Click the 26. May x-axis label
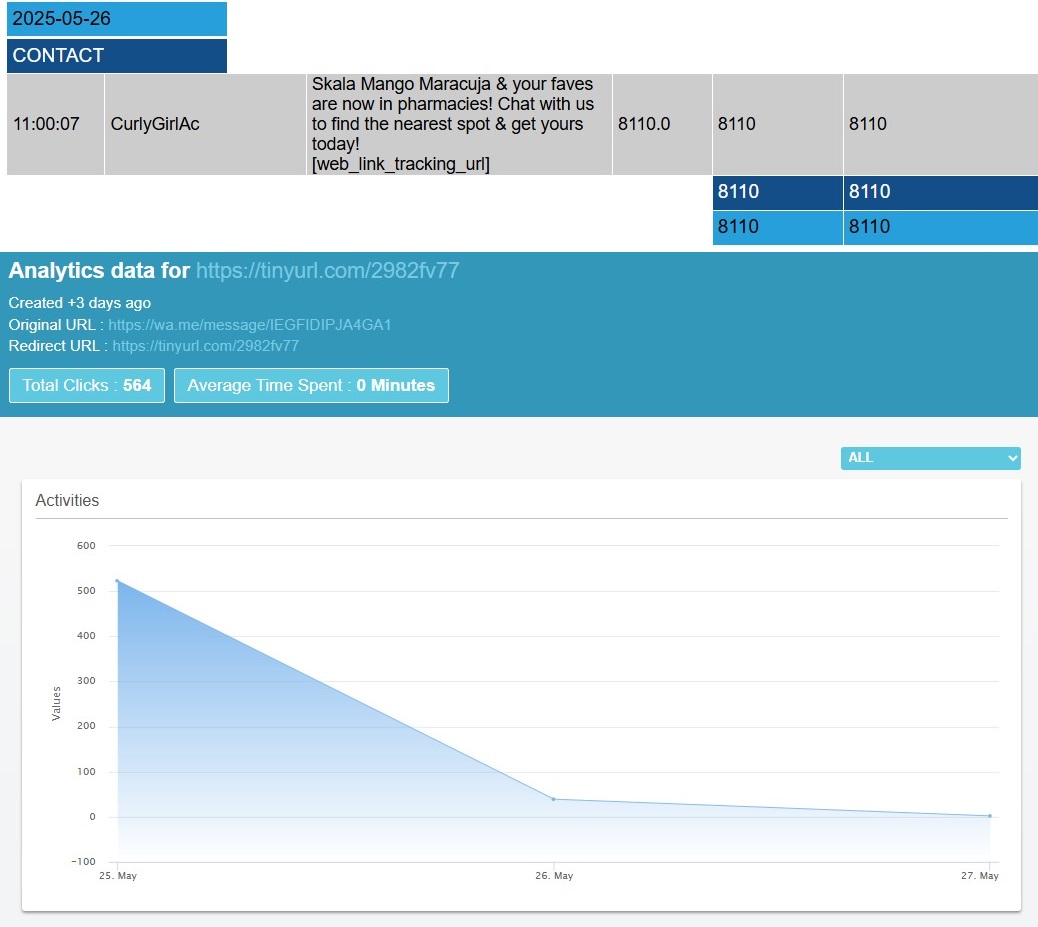 [554, 876]
